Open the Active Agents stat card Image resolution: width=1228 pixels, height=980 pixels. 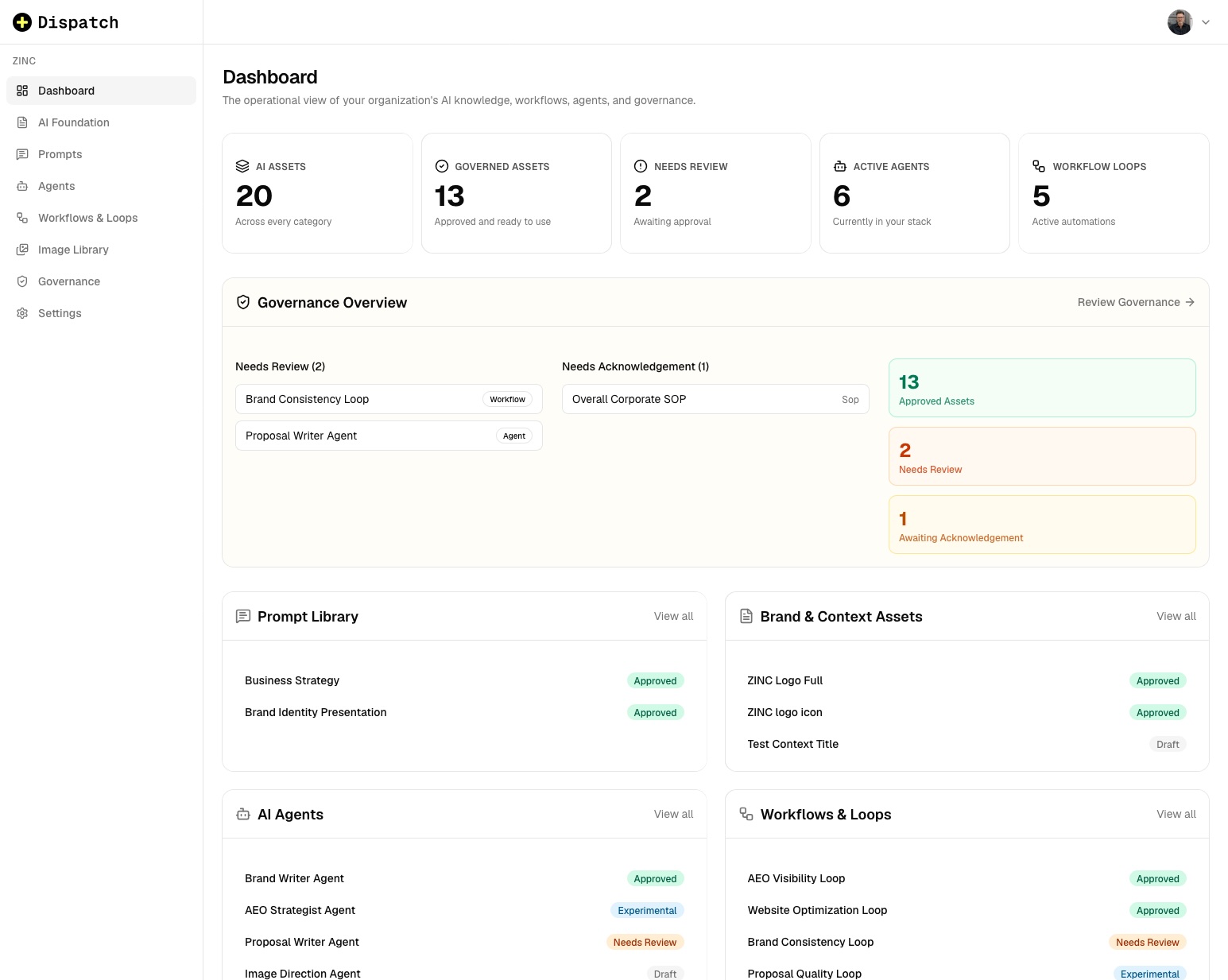pyautogui.click(x=915, y=193)
